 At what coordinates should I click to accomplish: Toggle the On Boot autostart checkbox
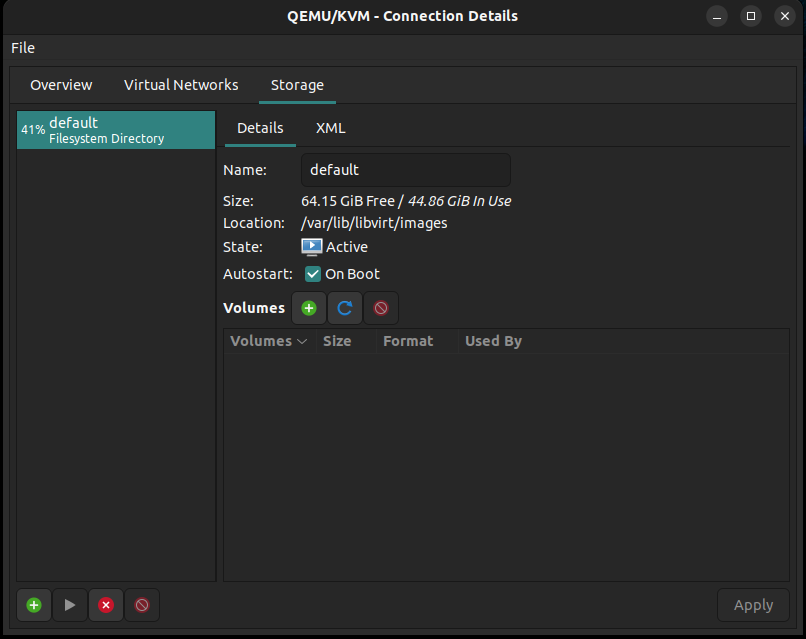click(x=313, y=274)
